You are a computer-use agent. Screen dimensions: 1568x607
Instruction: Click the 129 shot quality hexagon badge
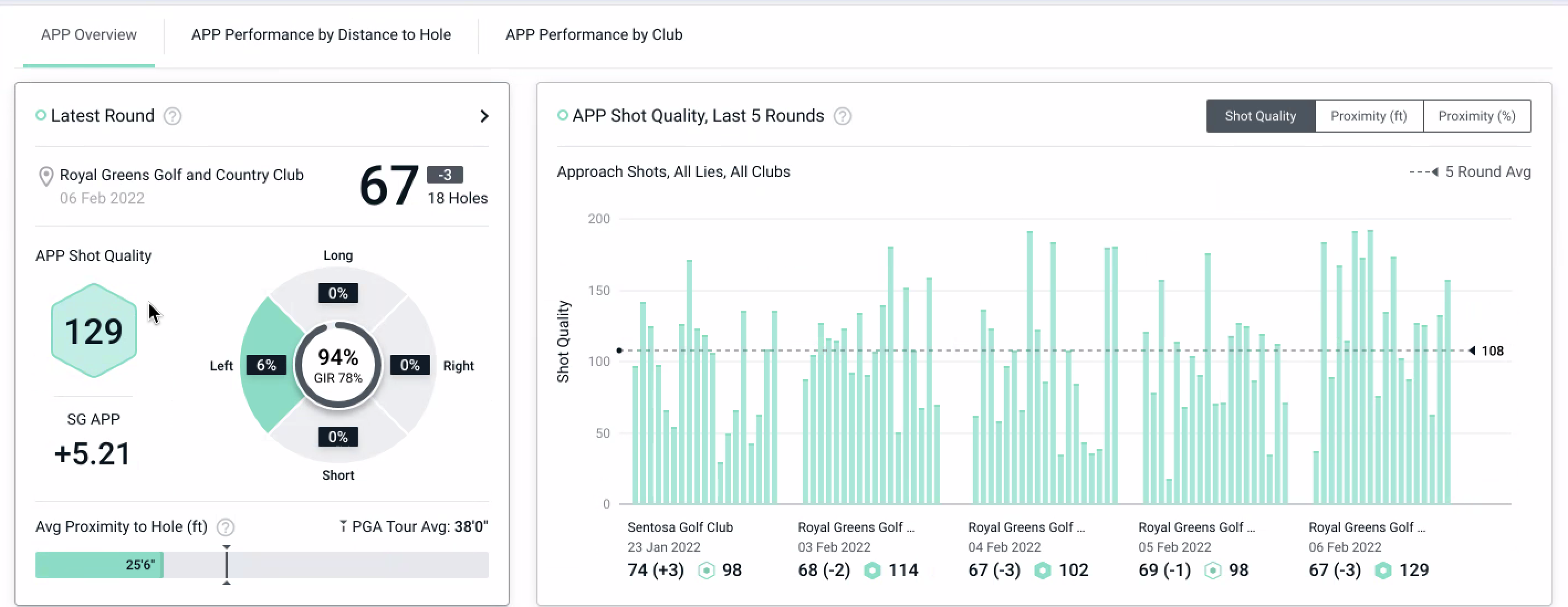[94, 331]
